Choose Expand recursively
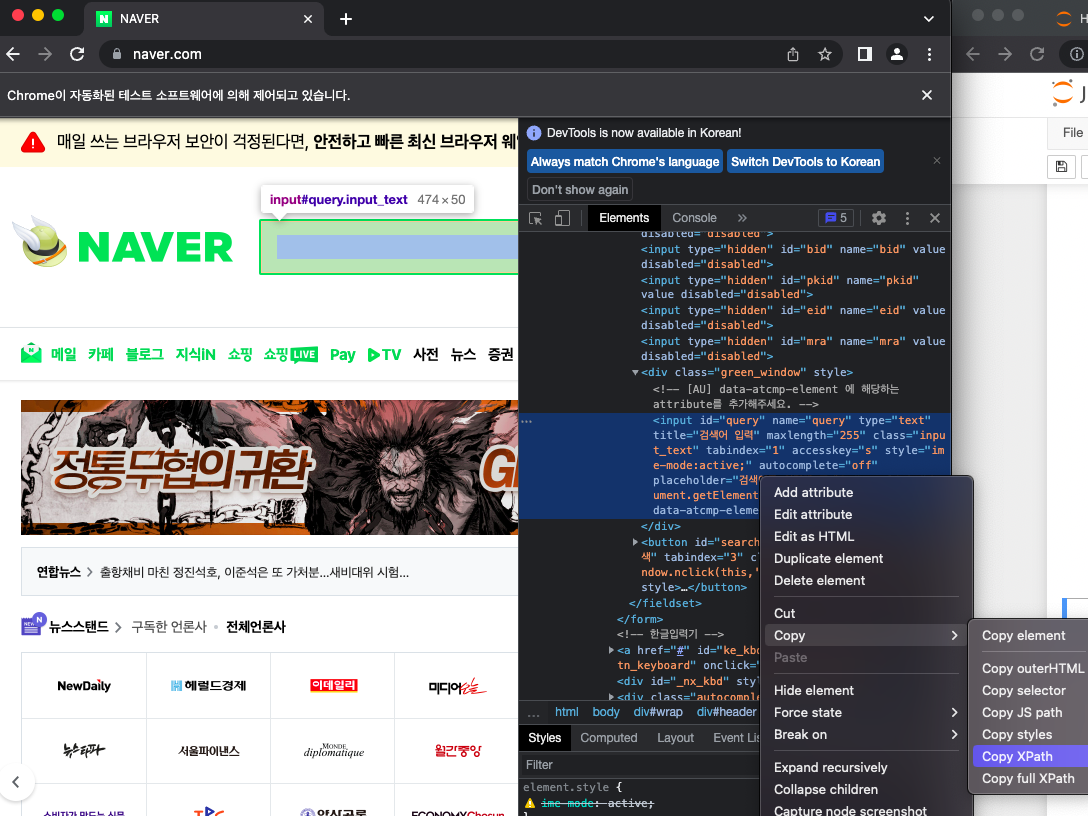This screenshot has width=1088, height=816. tap(866, 767)
